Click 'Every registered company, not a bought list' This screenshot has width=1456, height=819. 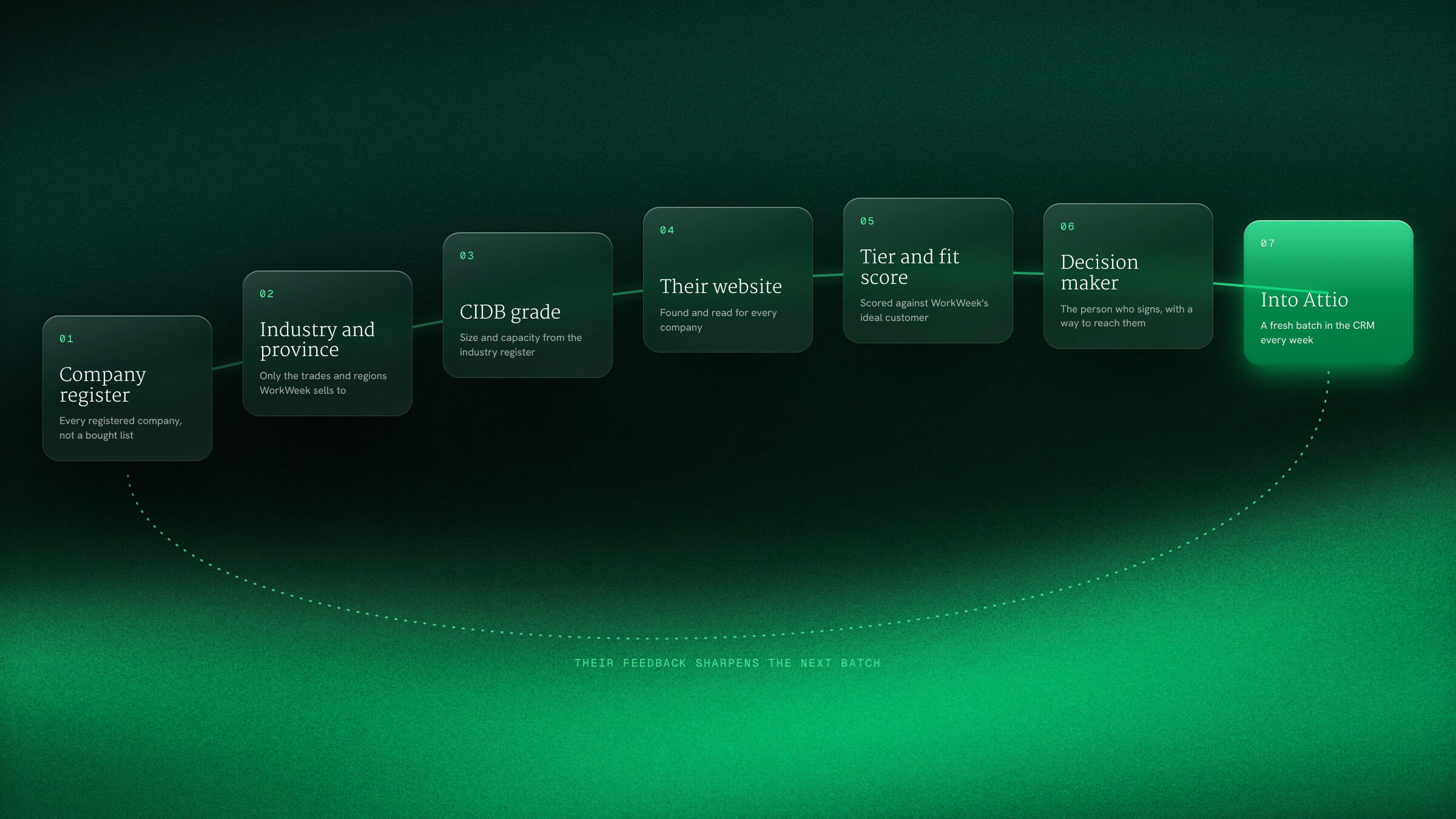(x=121, y=428)
